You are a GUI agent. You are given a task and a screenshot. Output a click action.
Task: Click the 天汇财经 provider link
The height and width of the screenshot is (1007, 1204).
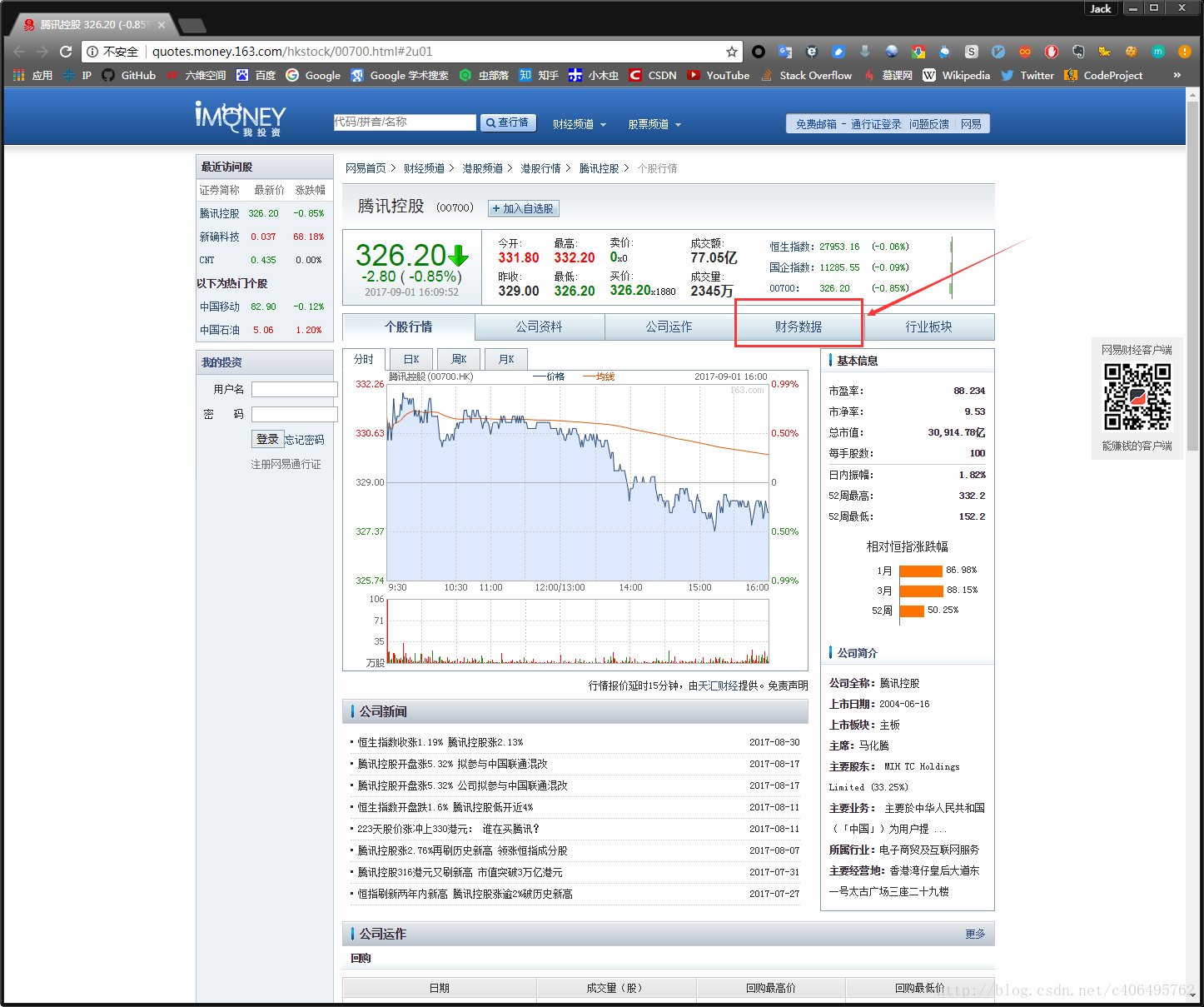pos(717,685)
